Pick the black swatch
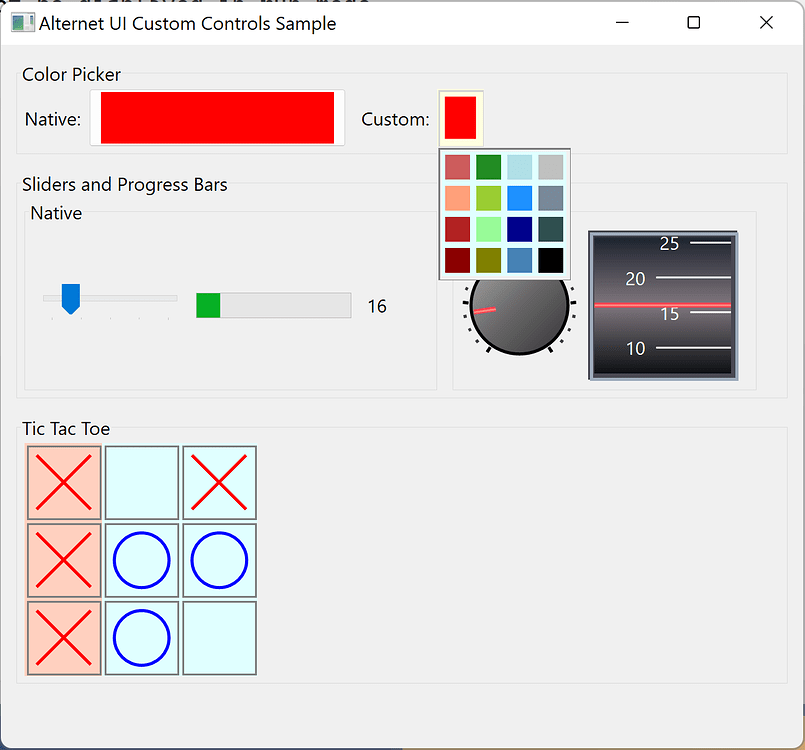Screen dimensions: 805x750 coord(551,261)
